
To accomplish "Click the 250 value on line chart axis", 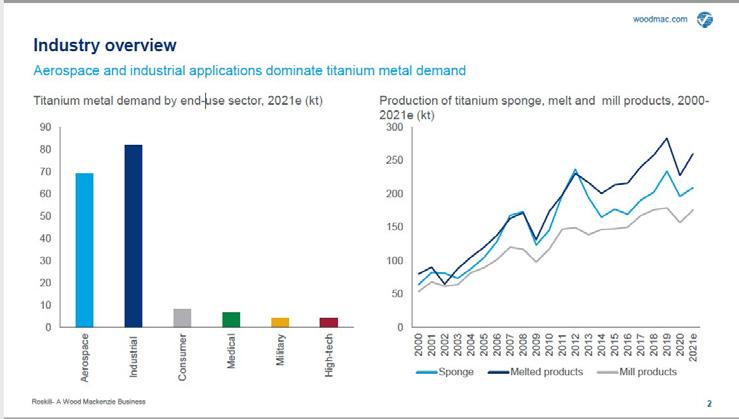I will coord(394,160).
